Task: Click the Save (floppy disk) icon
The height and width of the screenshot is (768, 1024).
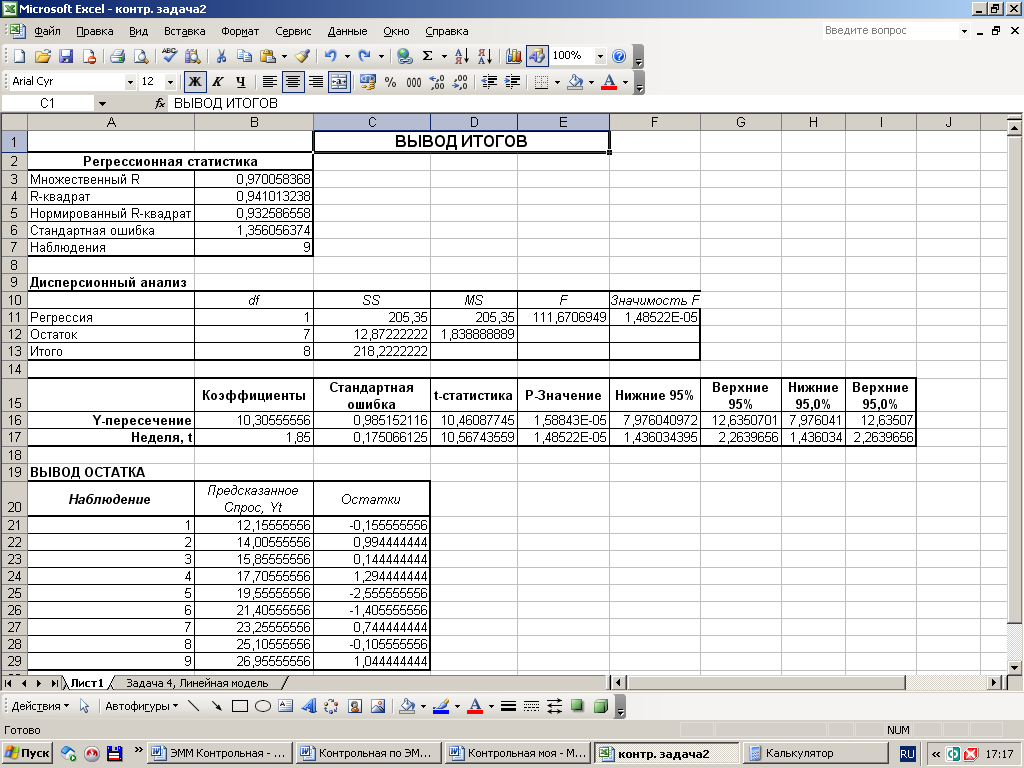Action: (x=66, y=56)
